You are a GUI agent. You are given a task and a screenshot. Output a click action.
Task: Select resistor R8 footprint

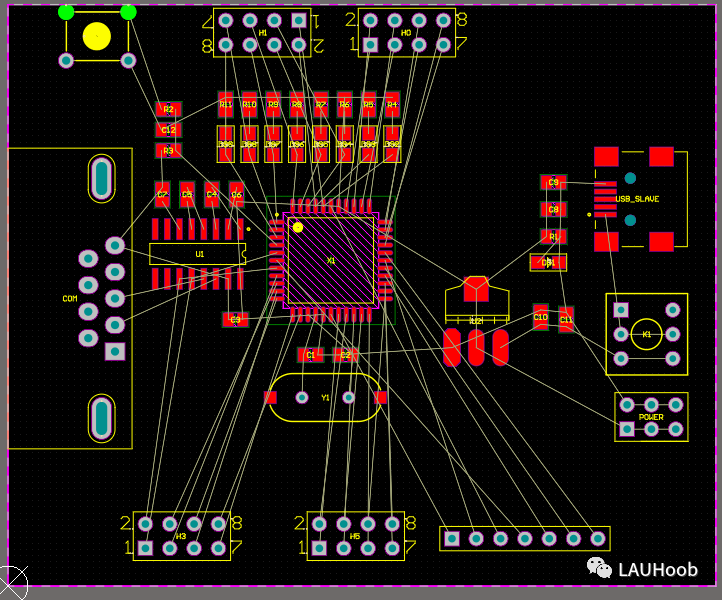coord(297,105)
